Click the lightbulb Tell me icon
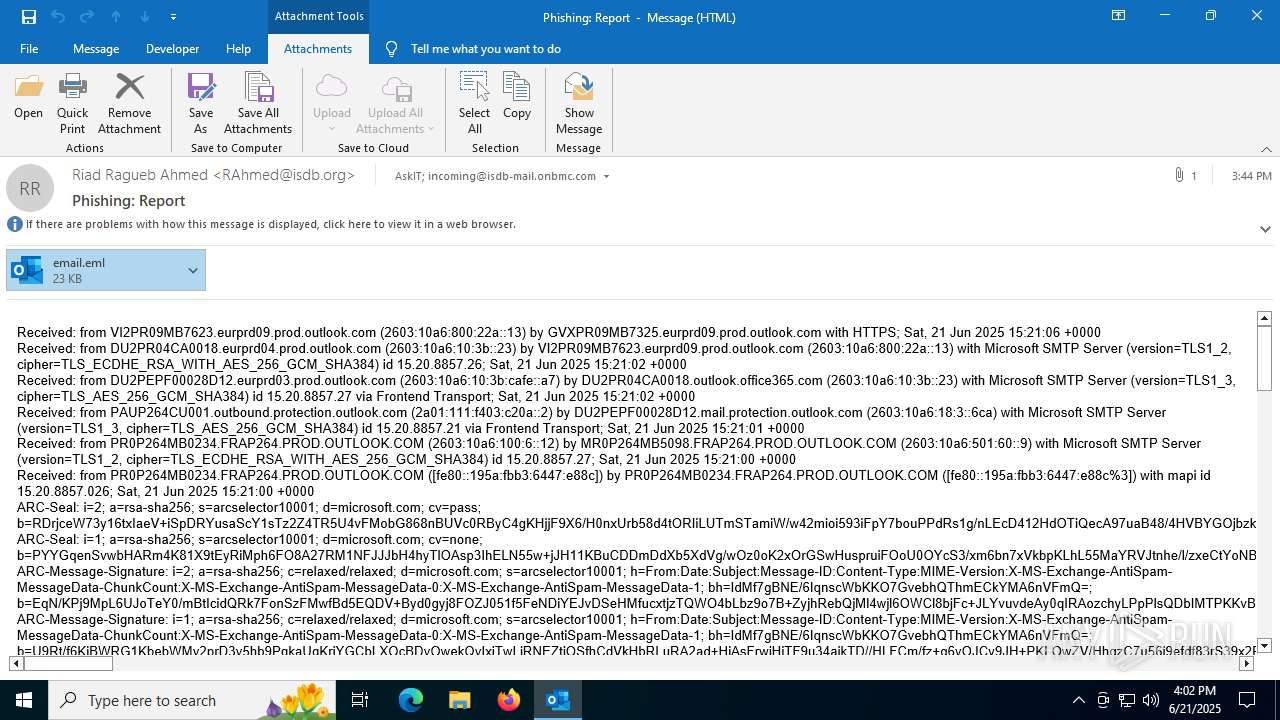 coord(391,49)
